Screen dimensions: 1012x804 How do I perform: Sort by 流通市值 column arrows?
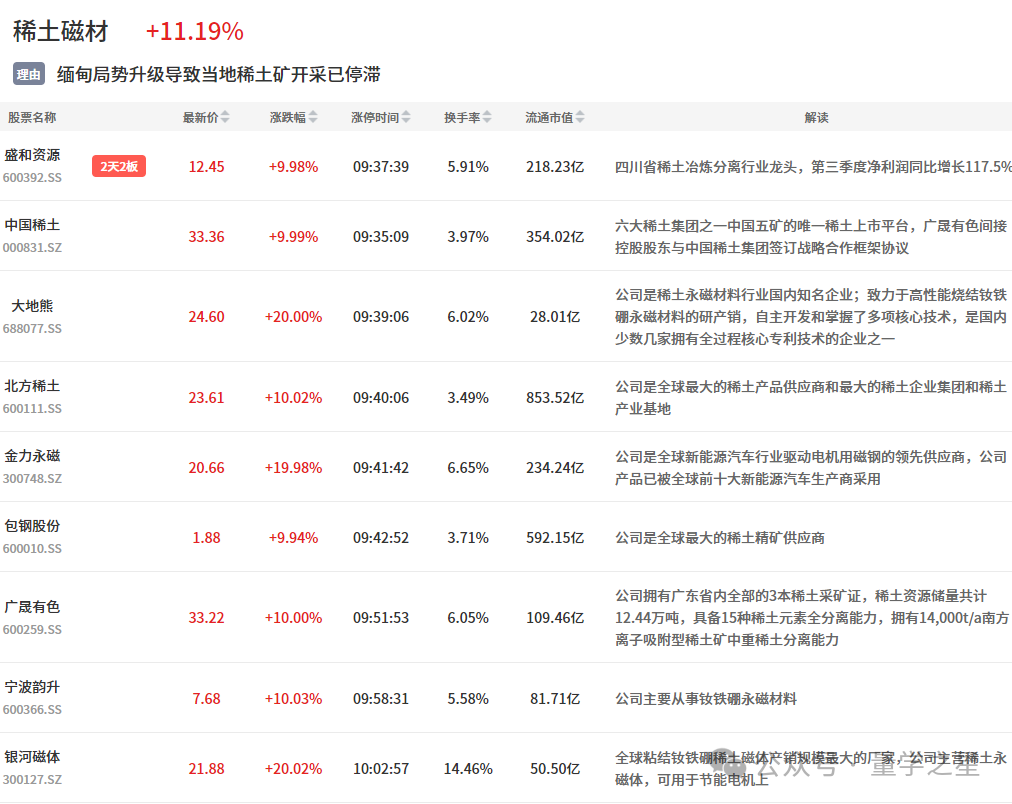pos(580,117)
